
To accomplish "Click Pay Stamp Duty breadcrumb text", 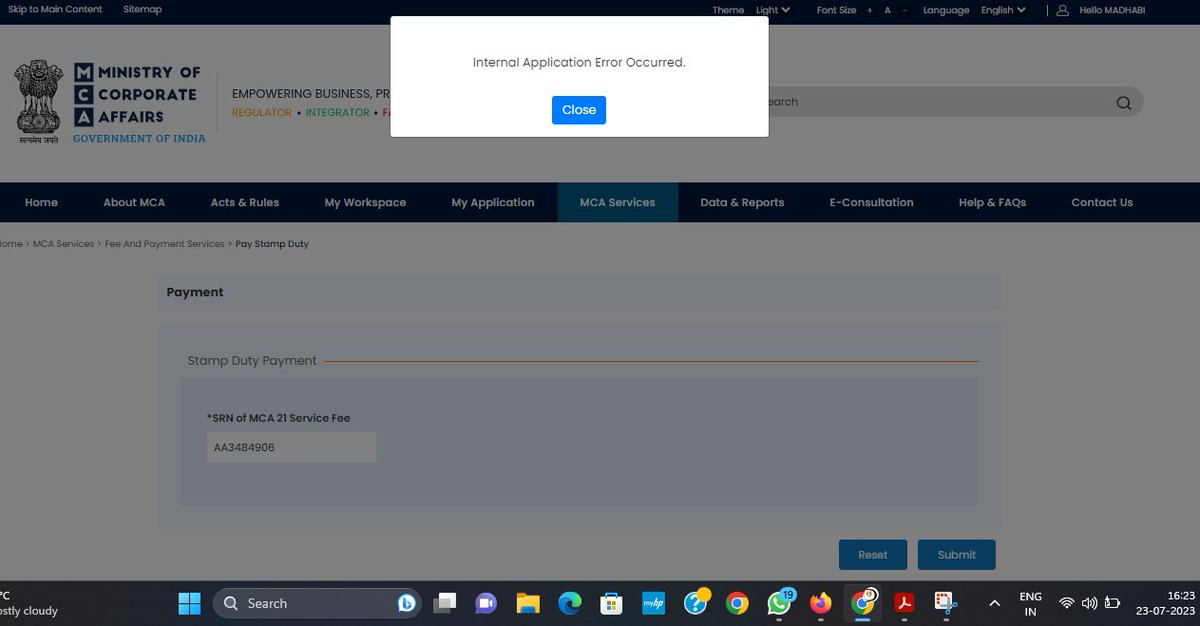I will click(x=272, y=244).
